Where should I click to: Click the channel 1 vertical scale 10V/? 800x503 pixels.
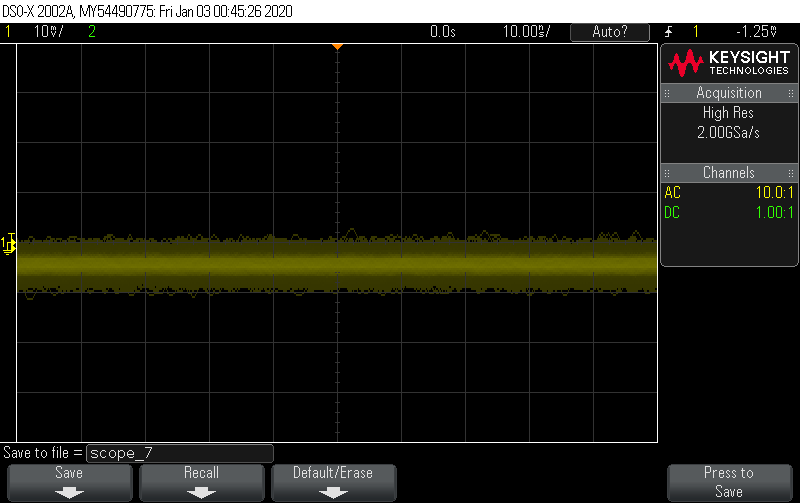pos(48,32)
